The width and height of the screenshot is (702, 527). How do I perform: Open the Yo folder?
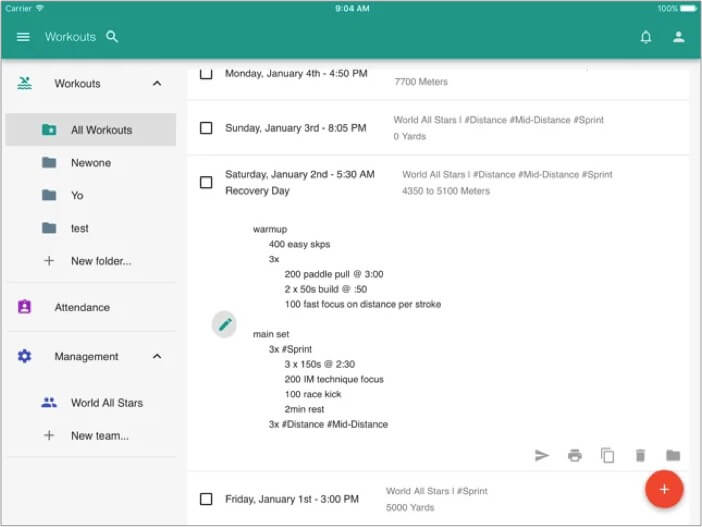[x=91, y=195]
